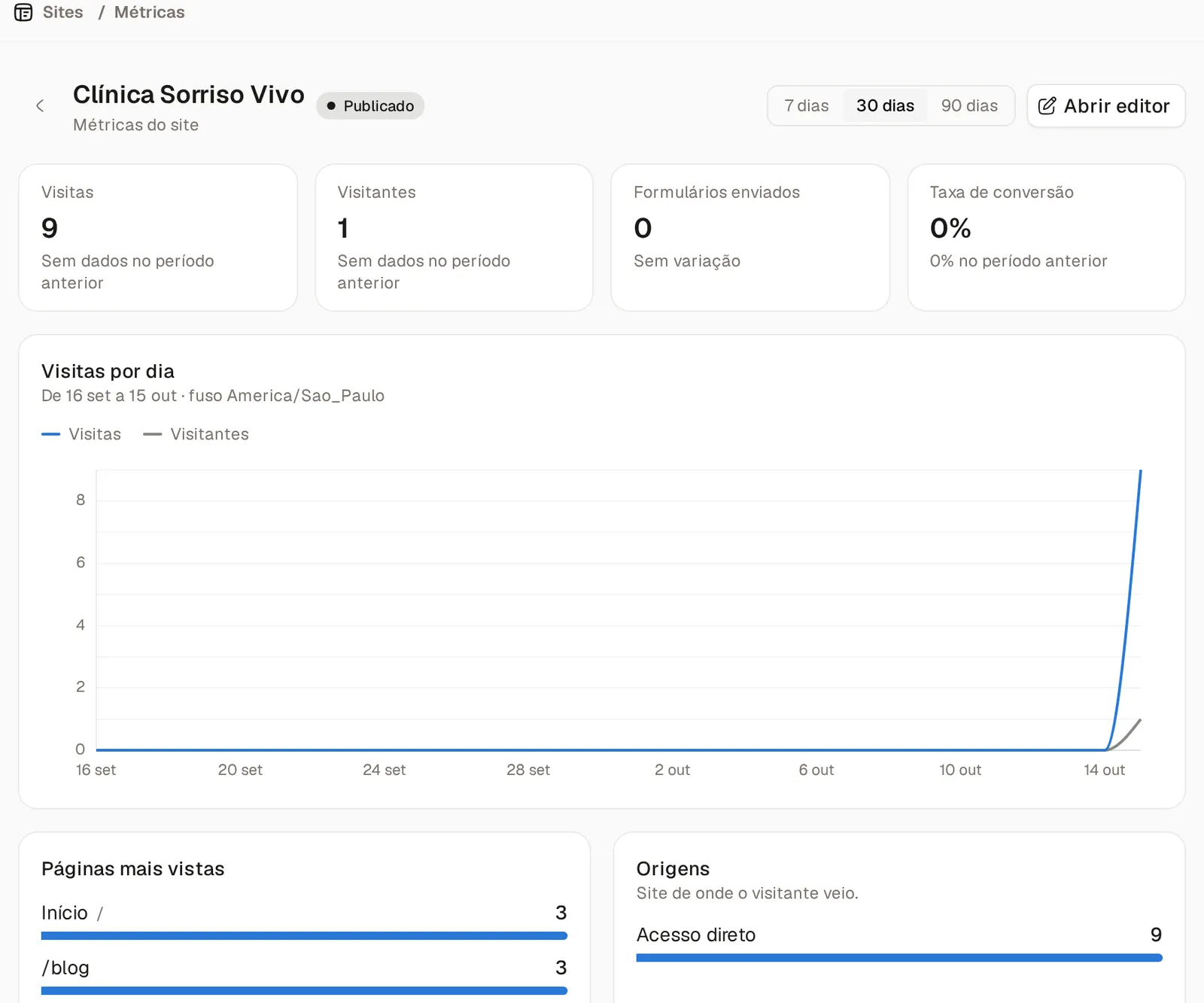1204x1003 pixels.
Task: Click the Publicado status badge
Action: 370,106
